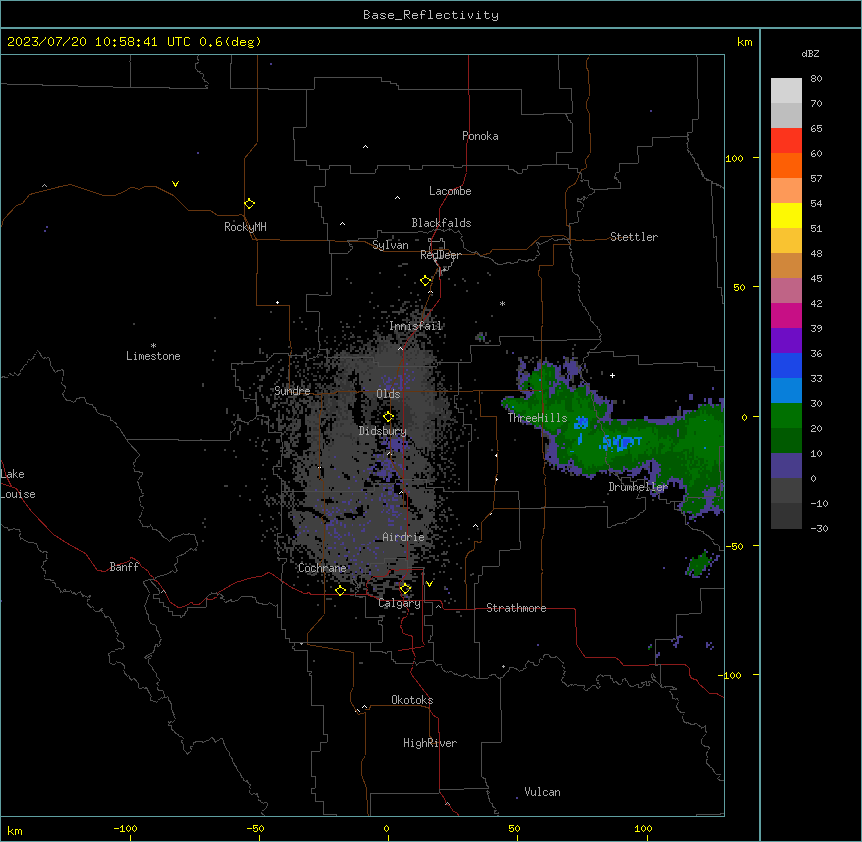
Task: Click the white plus marker northeast of ThreeHills
Action: click(612, 375)
